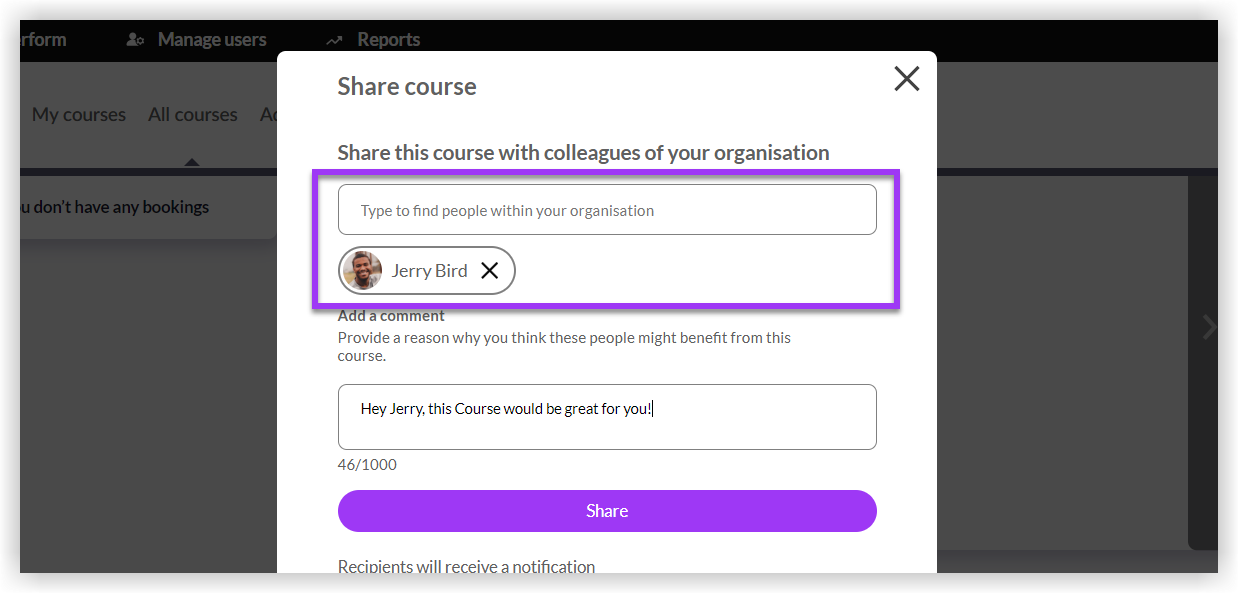Dismiss the Share course dialog
Viewport: 1239px width, 594px height.
(x=906, y=79)
